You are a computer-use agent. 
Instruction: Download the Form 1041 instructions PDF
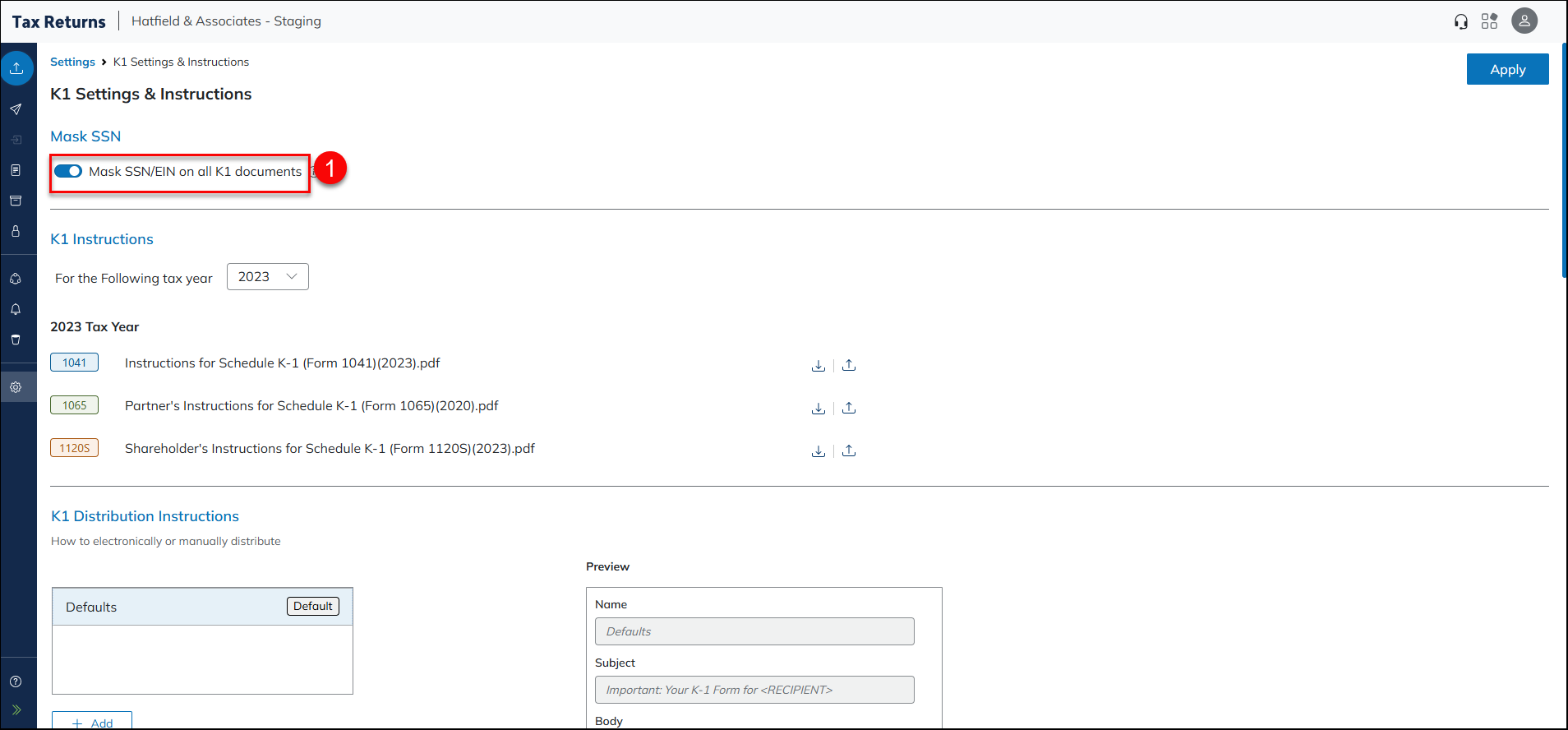click(818, 366)
